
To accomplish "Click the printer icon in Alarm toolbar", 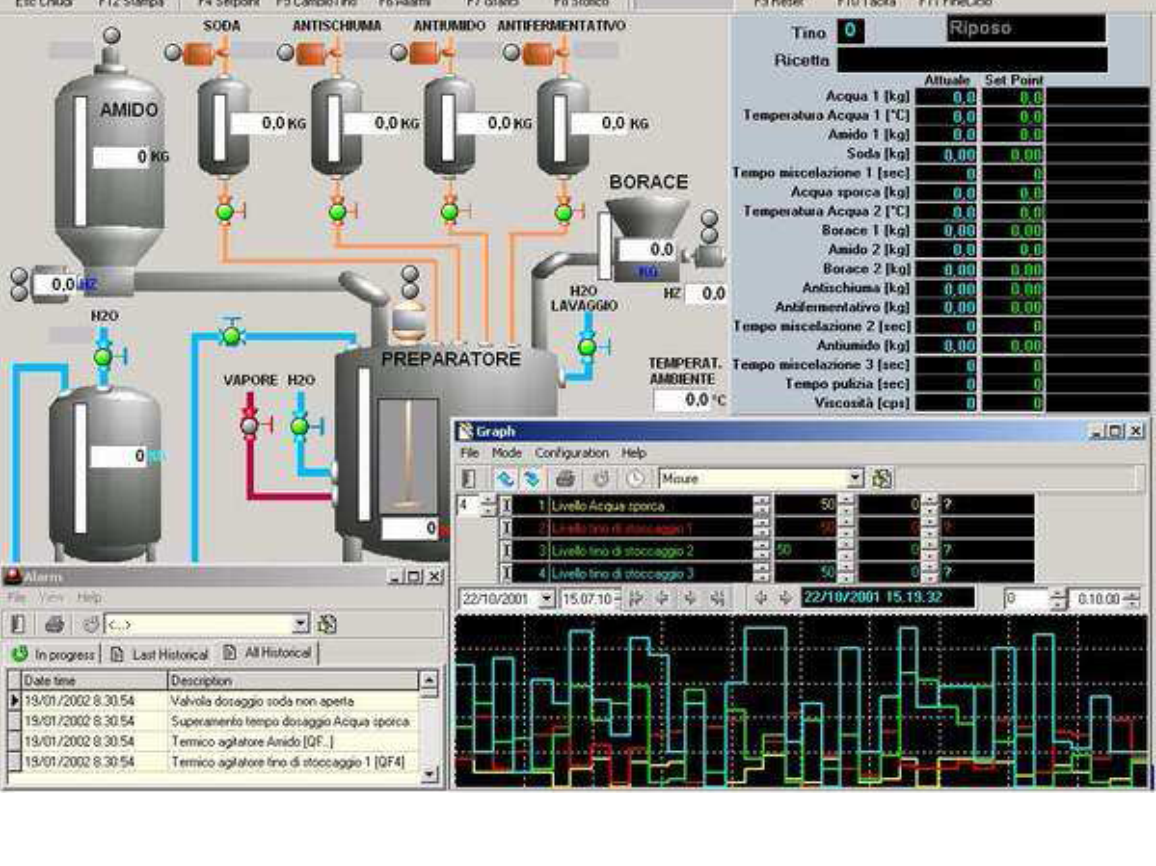I will (55, 624).
